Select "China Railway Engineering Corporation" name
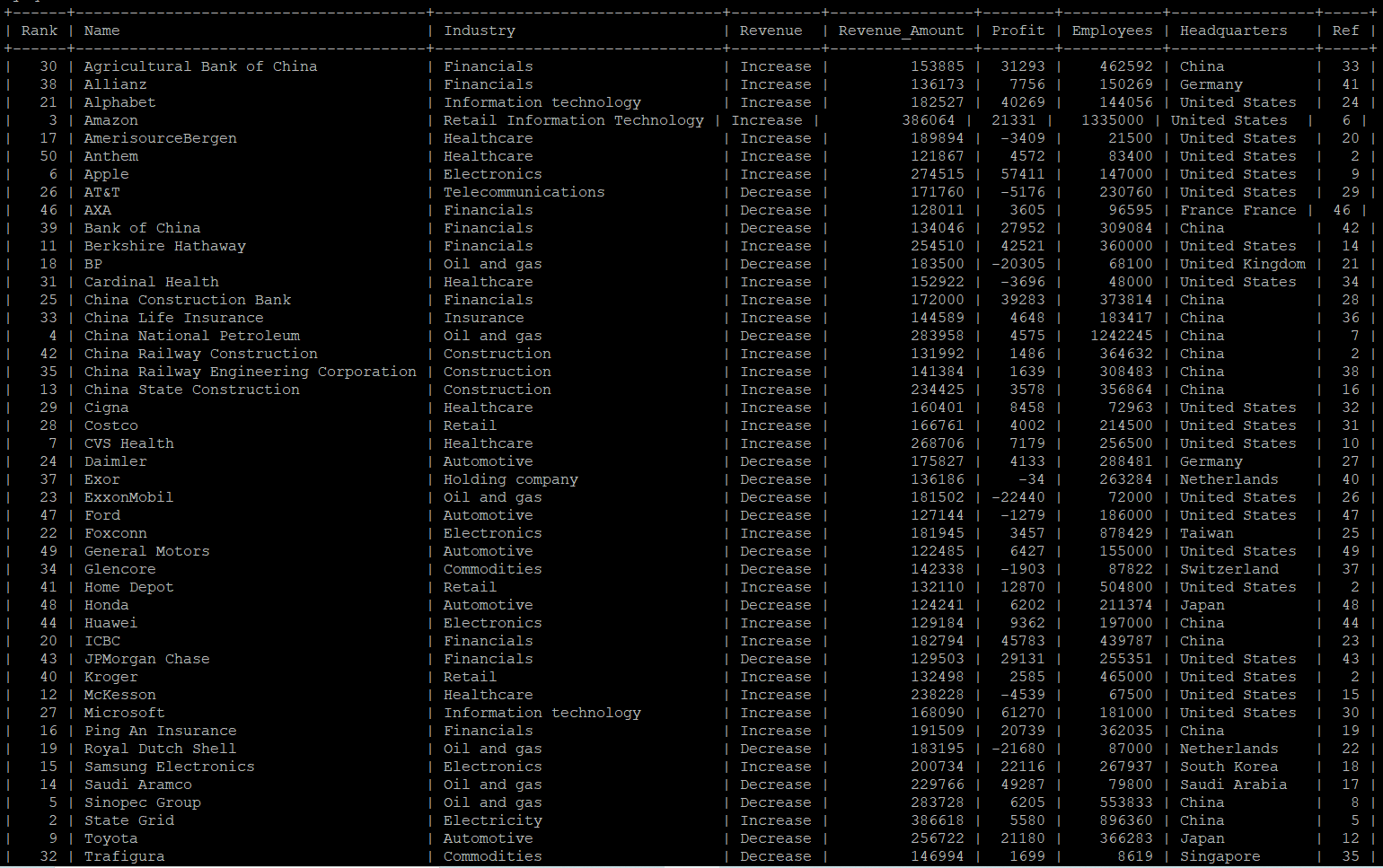 [250, 372]
